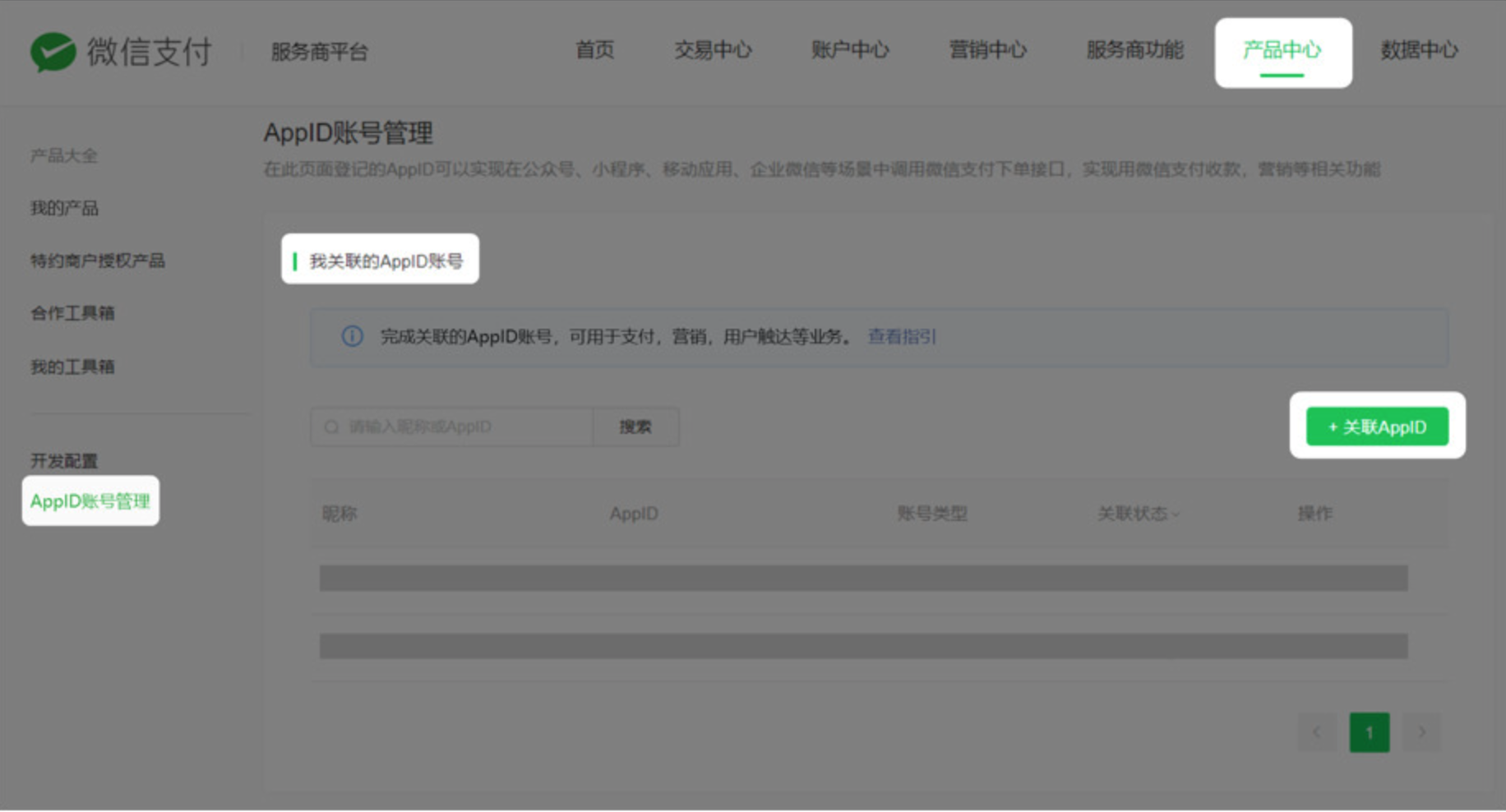Select AppID账号管理 in the sidebar
The width and height of the screenshot is (1506, 812).
click(90, 501)
